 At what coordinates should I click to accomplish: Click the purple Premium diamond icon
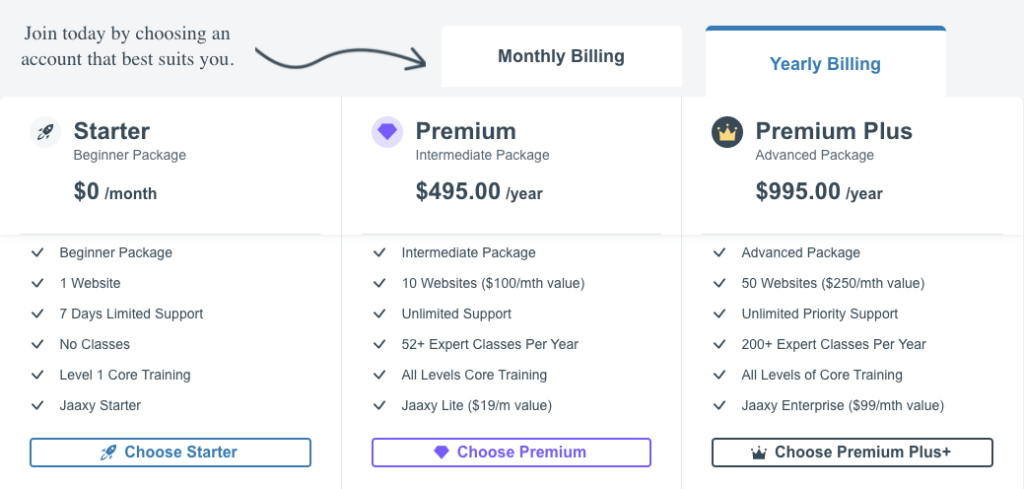(x=387, y=132)
